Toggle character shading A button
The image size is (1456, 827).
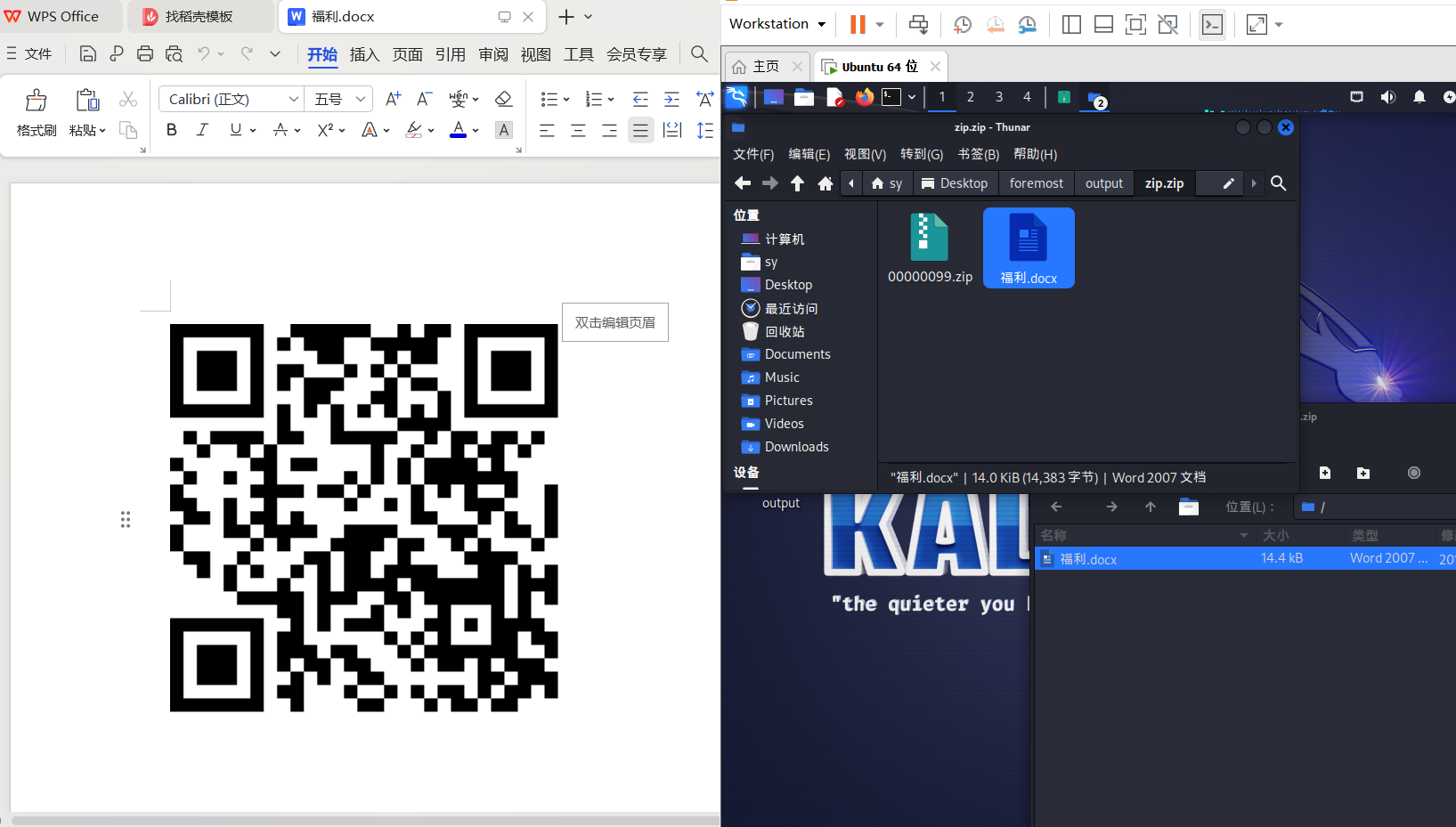[x=504, y=130]
